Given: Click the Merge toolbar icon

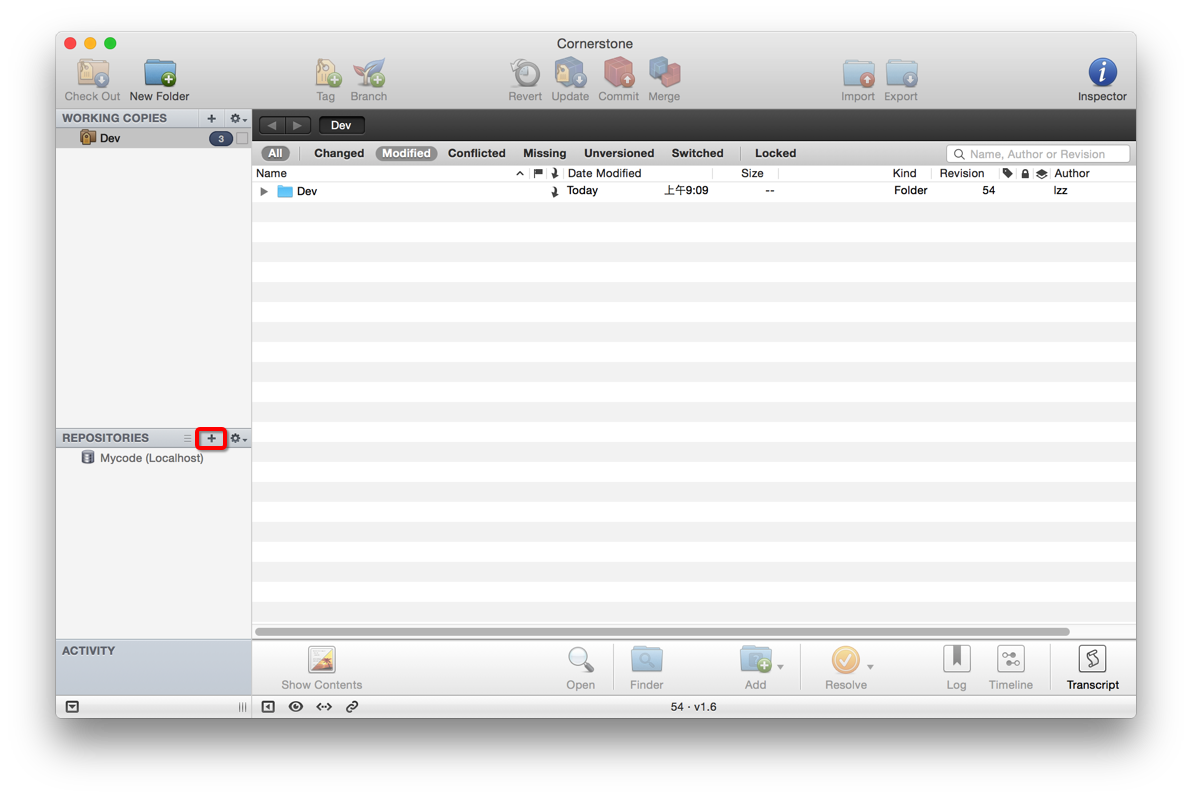Looking at the screenshot, I should tap(664, 74).
